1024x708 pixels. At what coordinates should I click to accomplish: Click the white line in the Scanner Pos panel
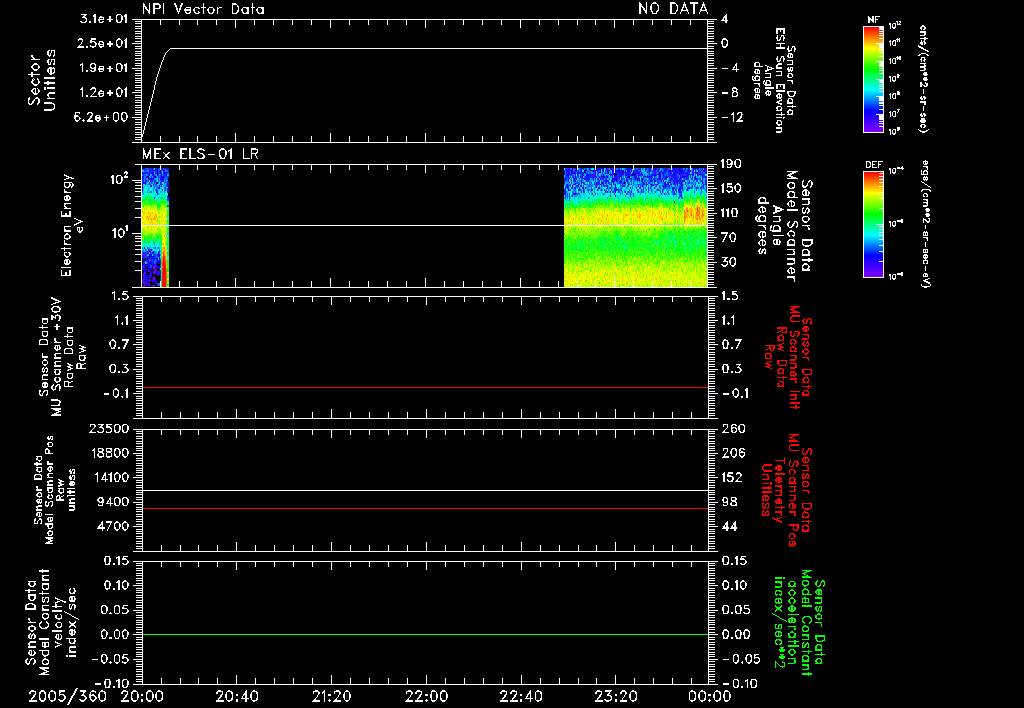click(424, 491)
